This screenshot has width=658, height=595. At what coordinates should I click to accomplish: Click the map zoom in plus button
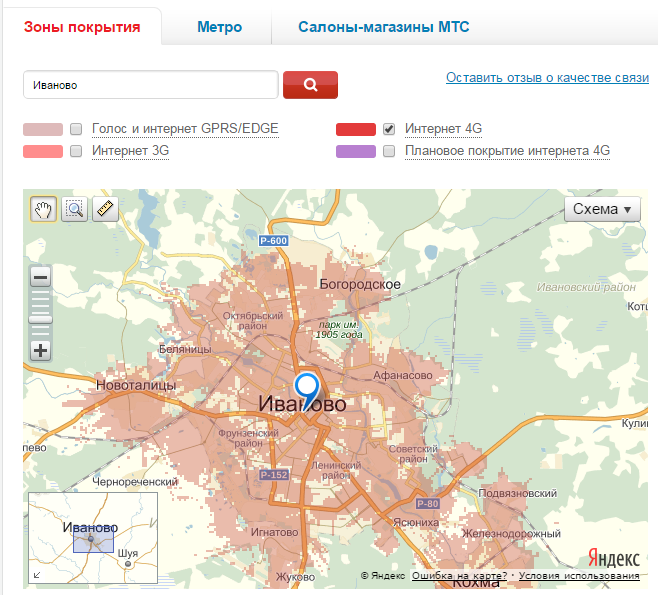pyautogui.click(x=41, y=350)
